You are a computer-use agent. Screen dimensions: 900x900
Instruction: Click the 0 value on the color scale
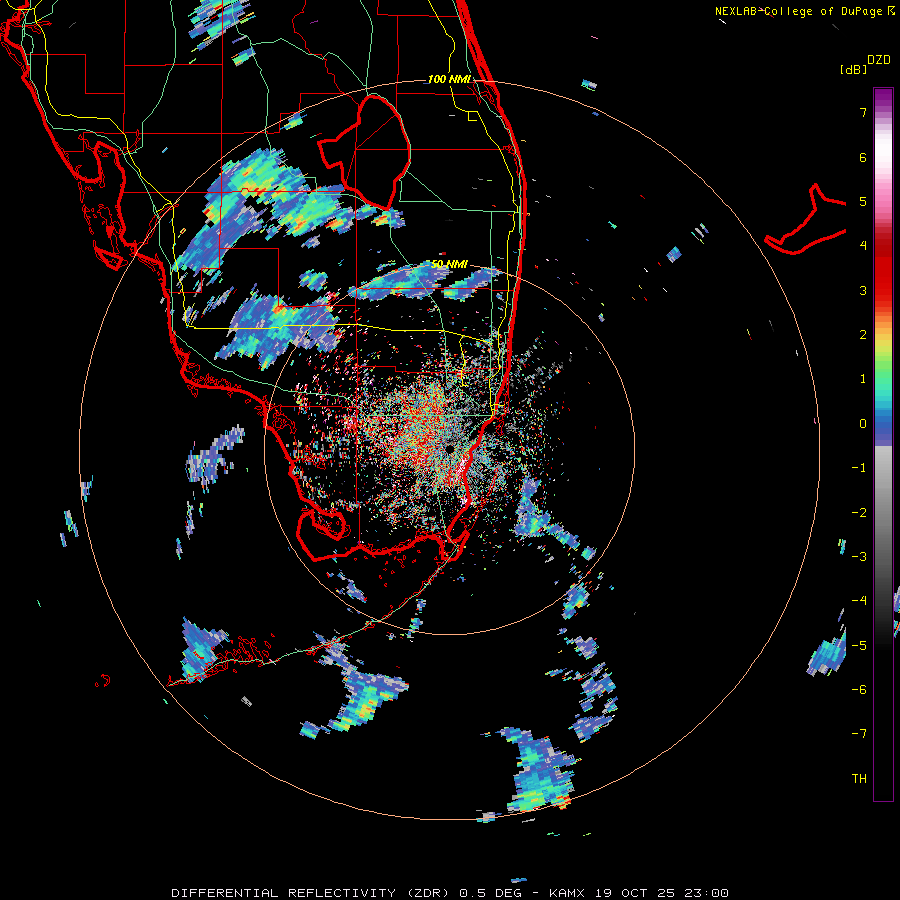pyautogui.click(x=863, y=424)
